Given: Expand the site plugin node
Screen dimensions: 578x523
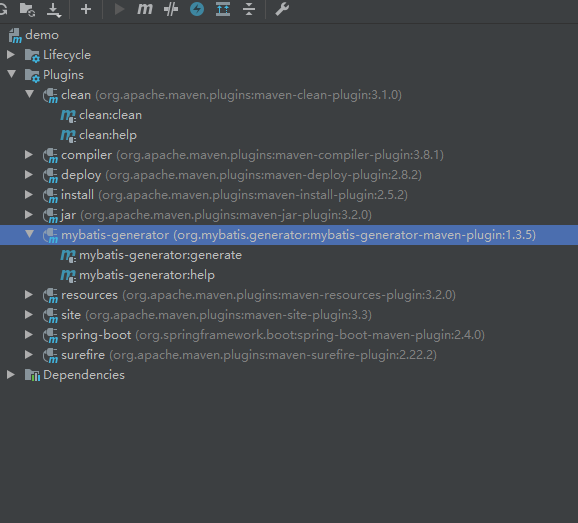Looking at the screenshot, I should (x=29, y=314).
